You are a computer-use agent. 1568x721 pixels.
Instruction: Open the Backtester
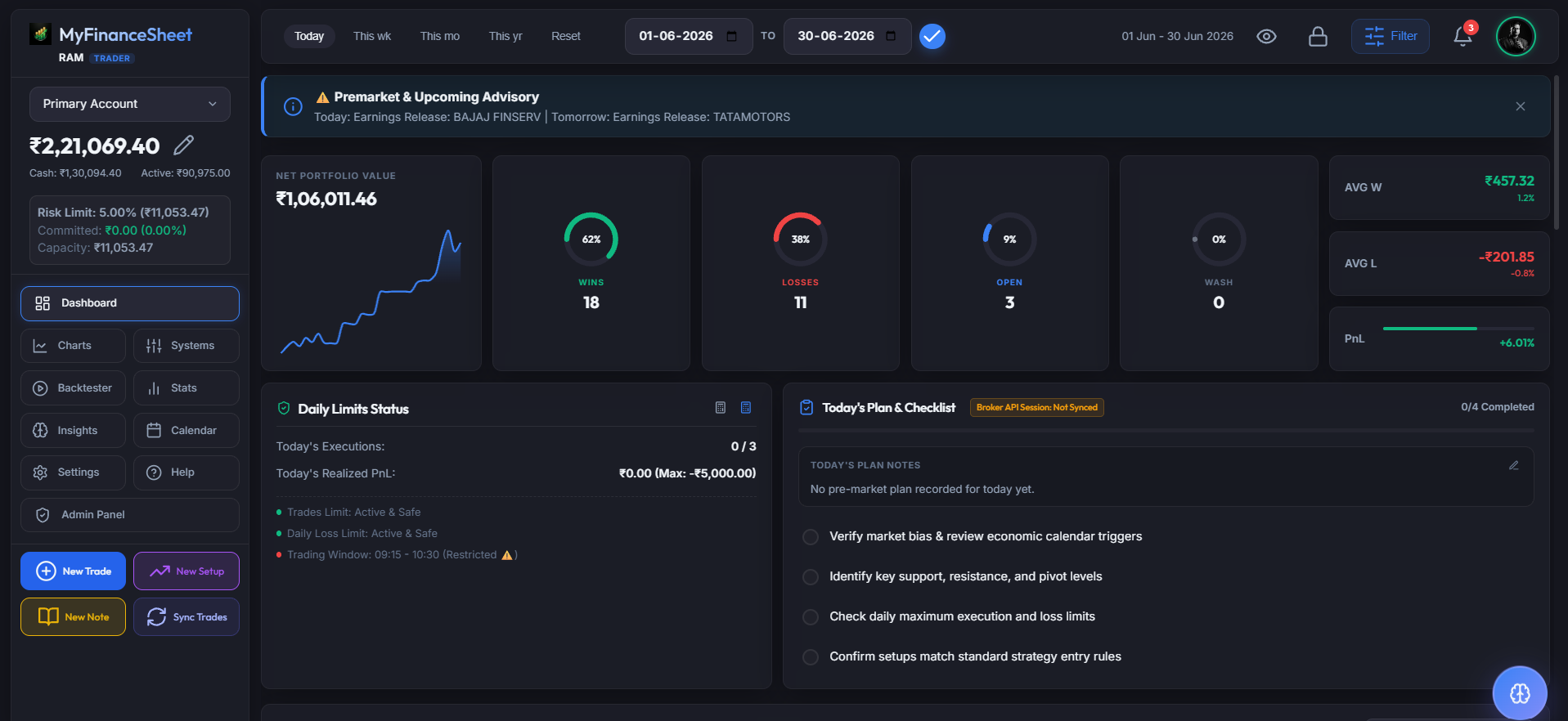click(73, 388)
